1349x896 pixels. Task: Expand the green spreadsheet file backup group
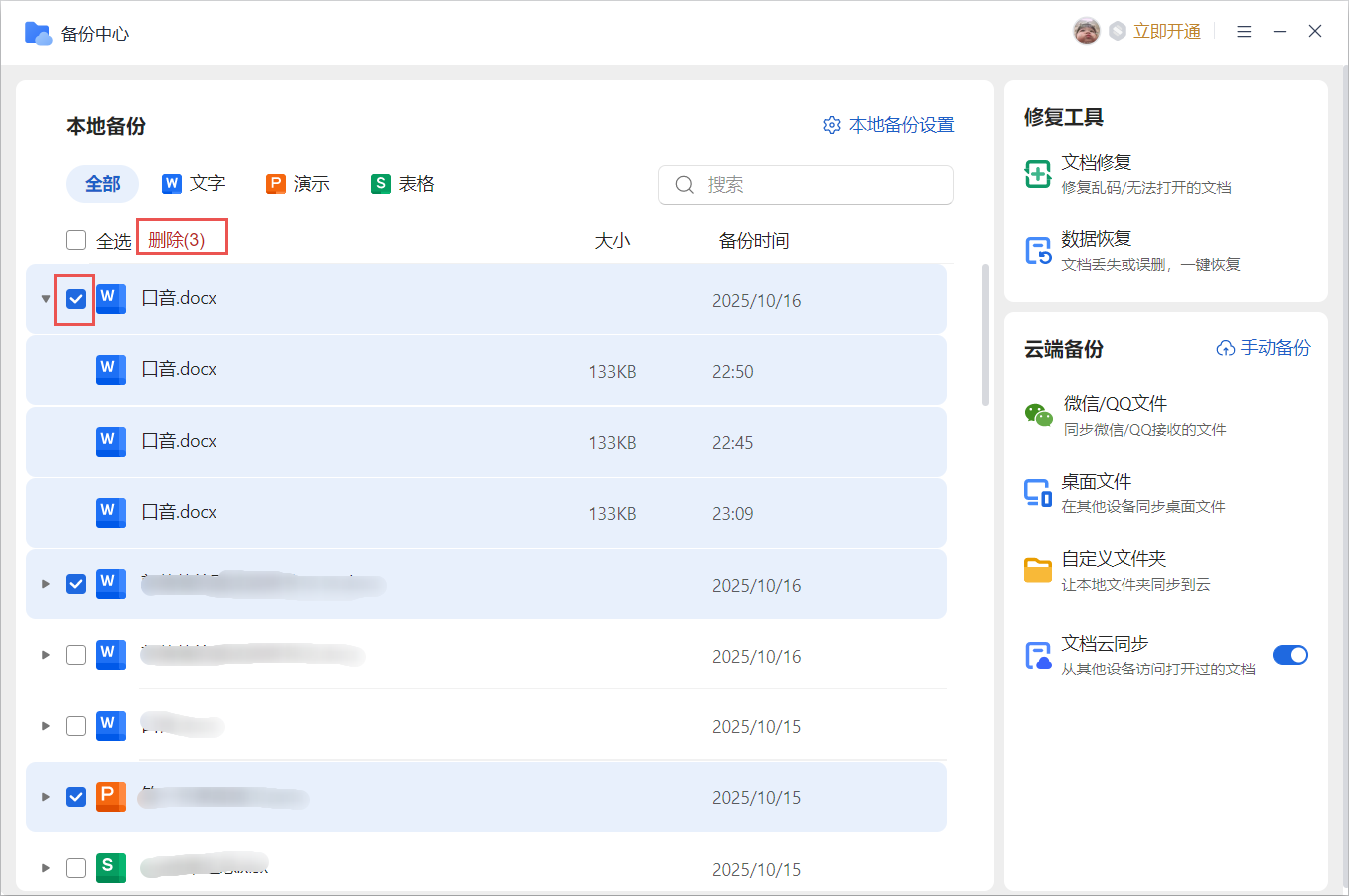[46, 868]
